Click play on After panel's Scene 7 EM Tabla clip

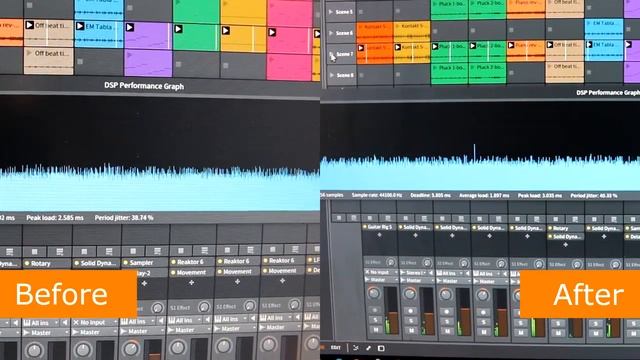(589, 44)
